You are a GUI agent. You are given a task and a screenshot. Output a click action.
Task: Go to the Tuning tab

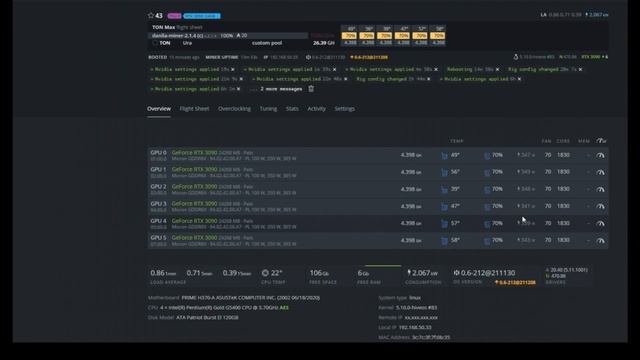(x=268, y=109)
